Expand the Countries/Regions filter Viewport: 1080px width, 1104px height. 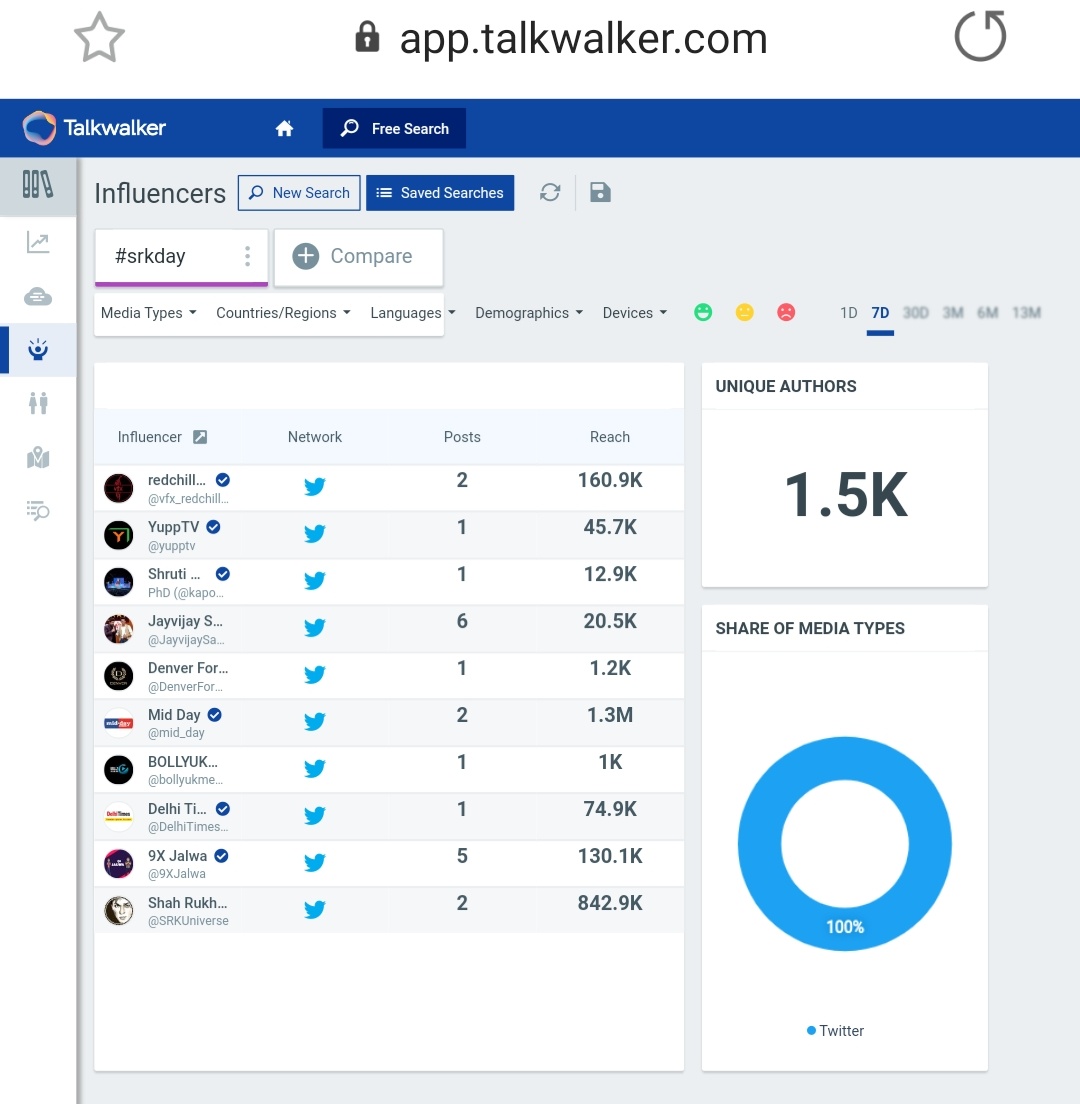coord(283,313)
